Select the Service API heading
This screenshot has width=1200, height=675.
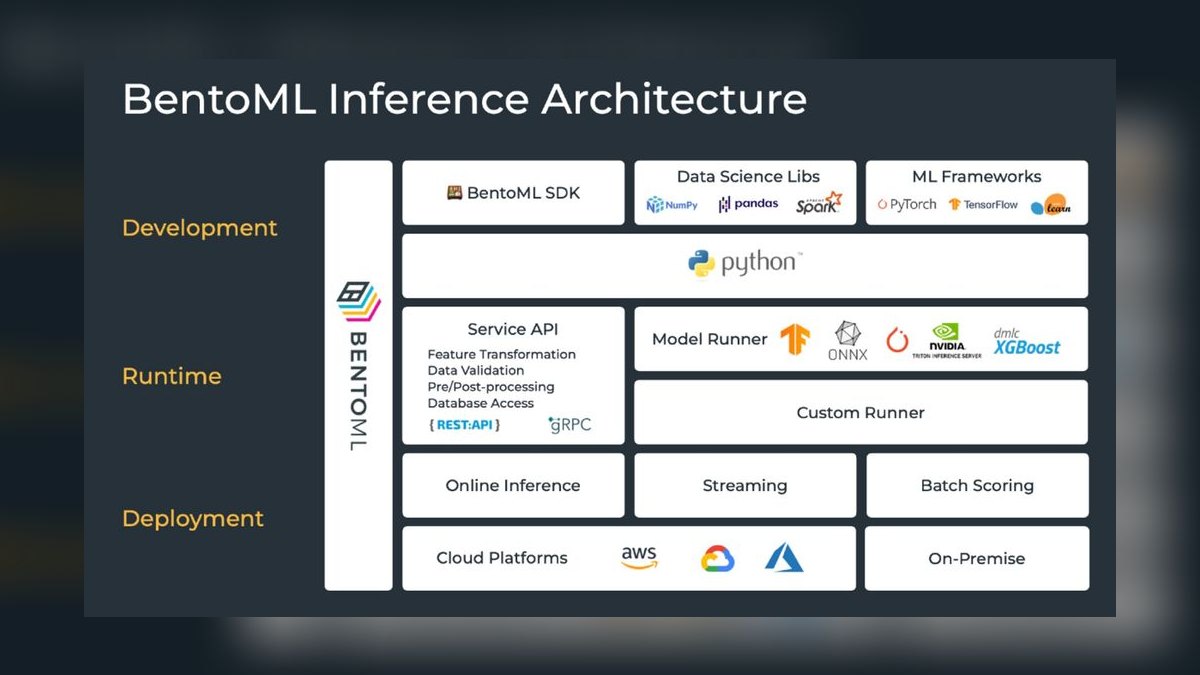pyautogui.click(x=513, y=329)
